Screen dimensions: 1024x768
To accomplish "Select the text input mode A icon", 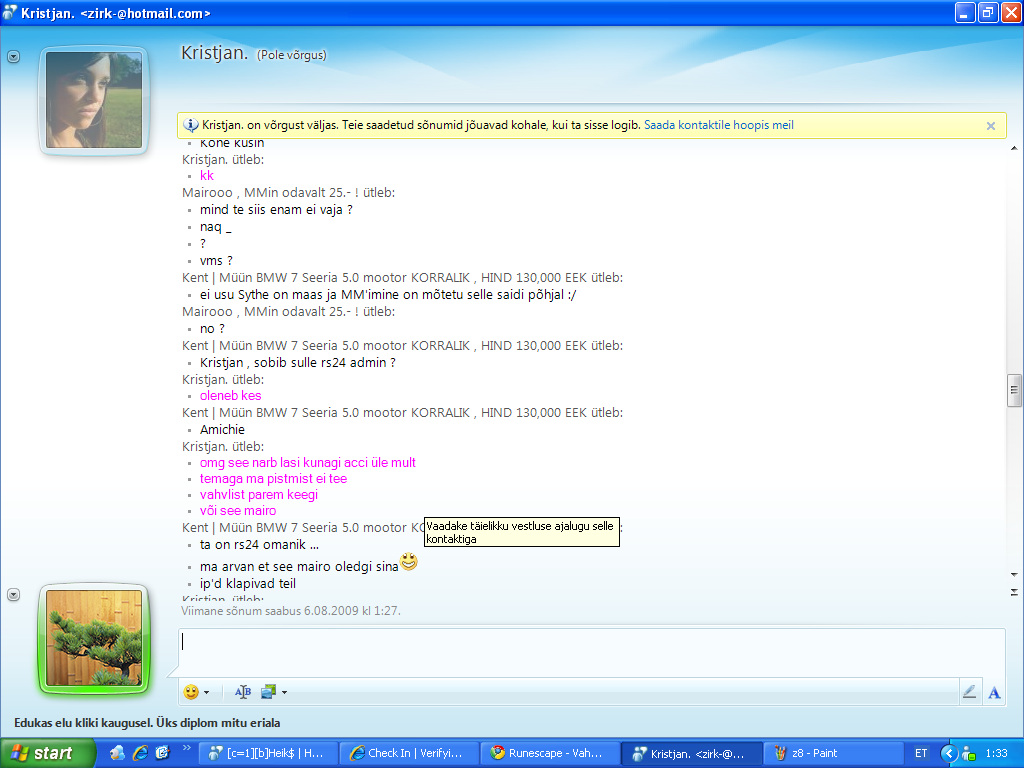I will pyautogui.click(x=994, y=692).
